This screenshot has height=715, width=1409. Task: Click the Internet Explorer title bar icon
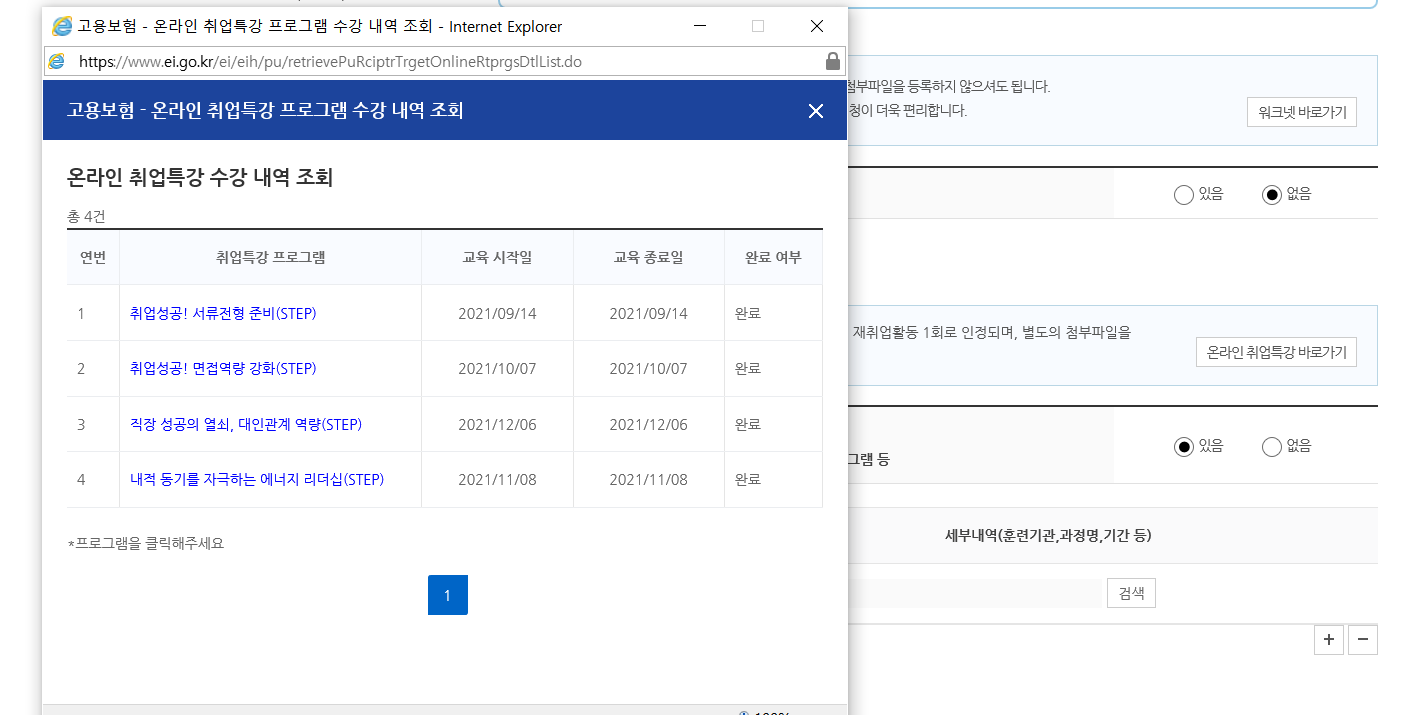coord(62,26)
